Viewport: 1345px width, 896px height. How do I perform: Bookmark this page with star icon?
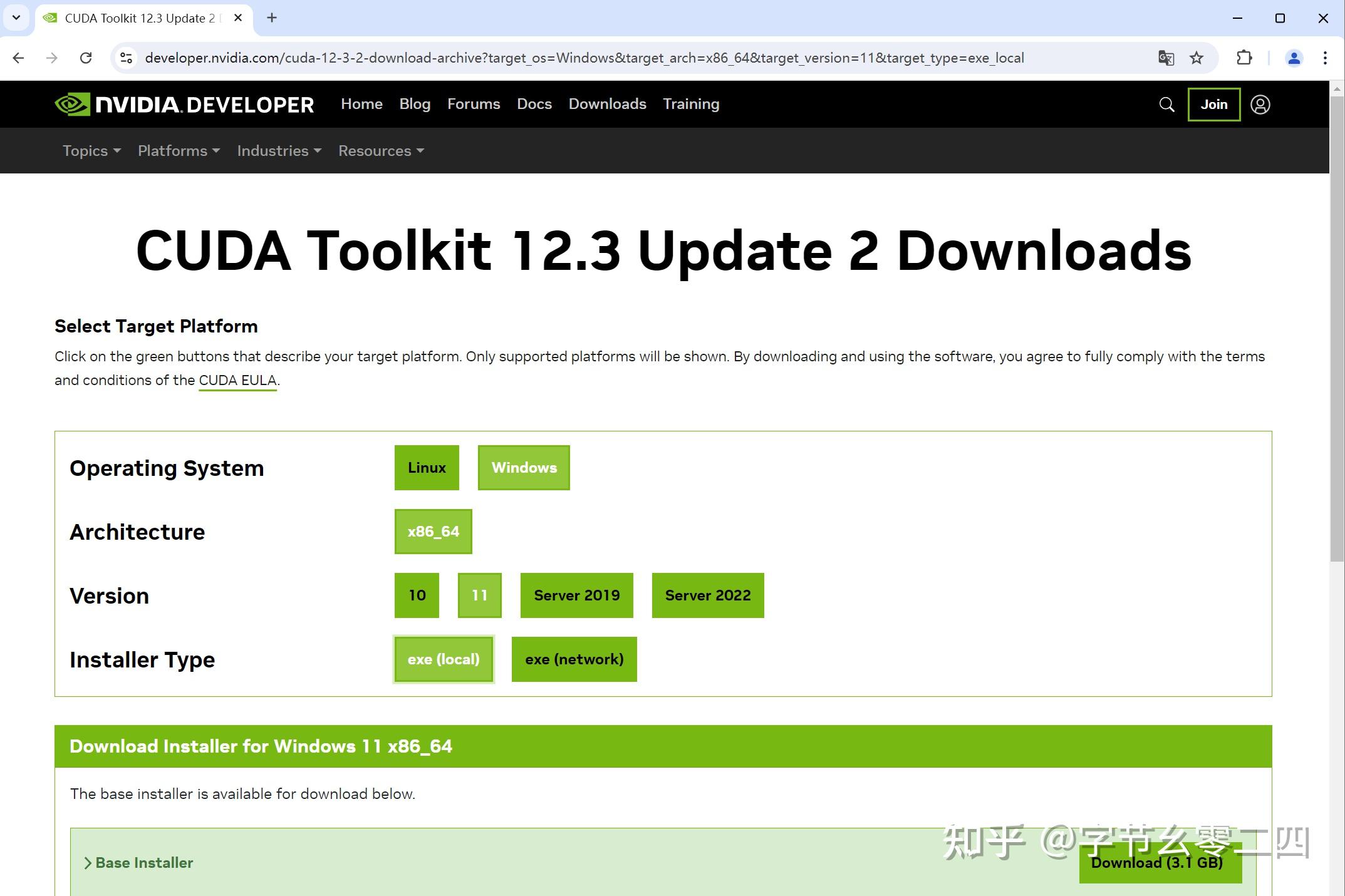(x=1197, y=58)
